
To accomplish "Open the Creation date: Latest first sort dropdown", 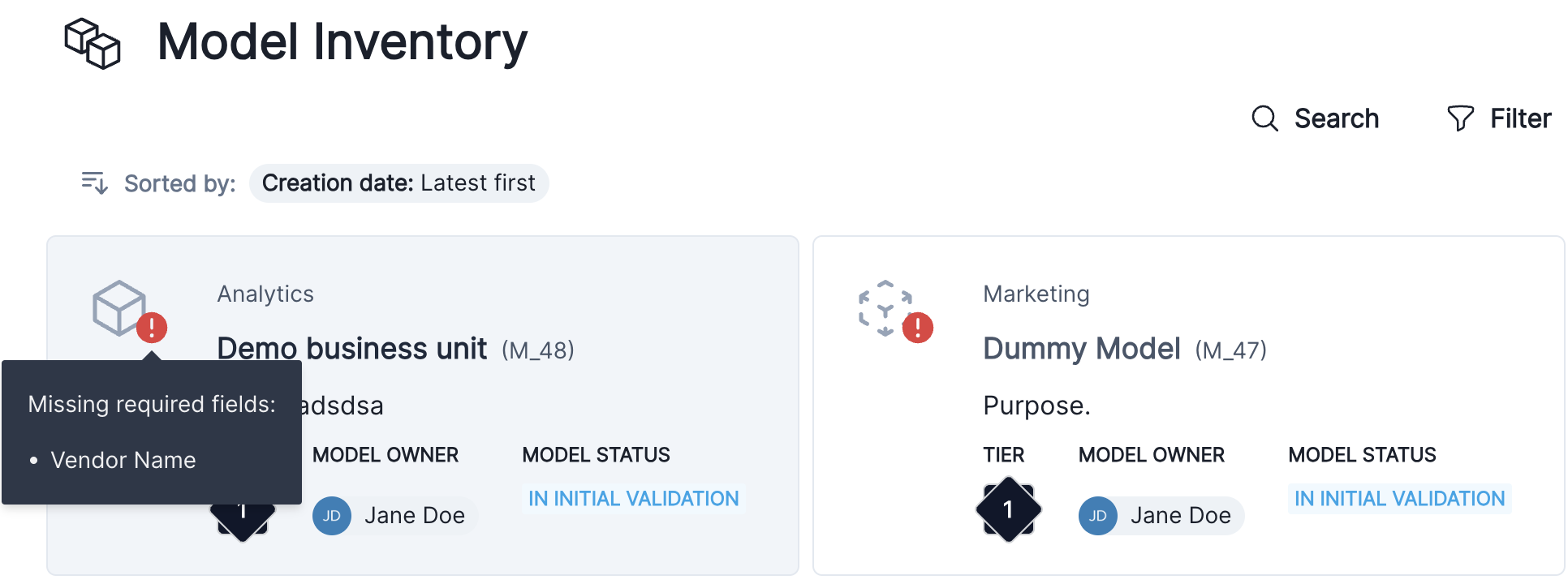I will [398, 183].
